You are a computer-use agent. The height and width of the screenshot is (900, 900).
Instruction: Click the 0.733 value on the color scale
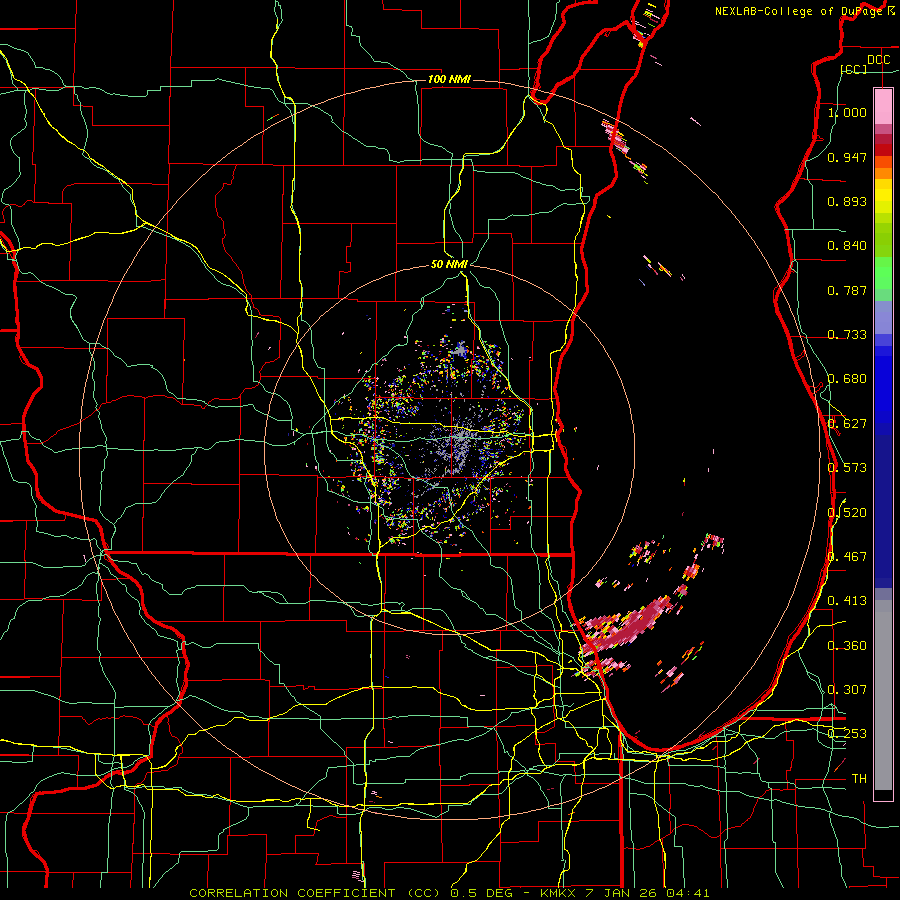coord(847,335)
